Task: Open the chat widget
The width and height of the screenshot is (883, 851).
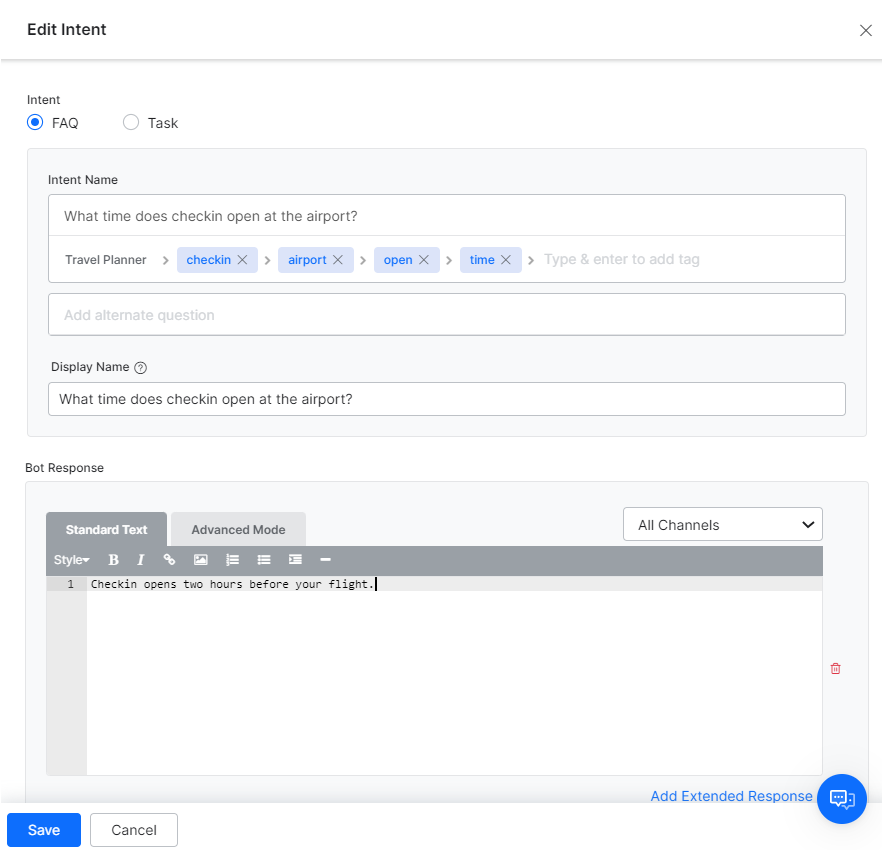Action: tap(841, 798)
